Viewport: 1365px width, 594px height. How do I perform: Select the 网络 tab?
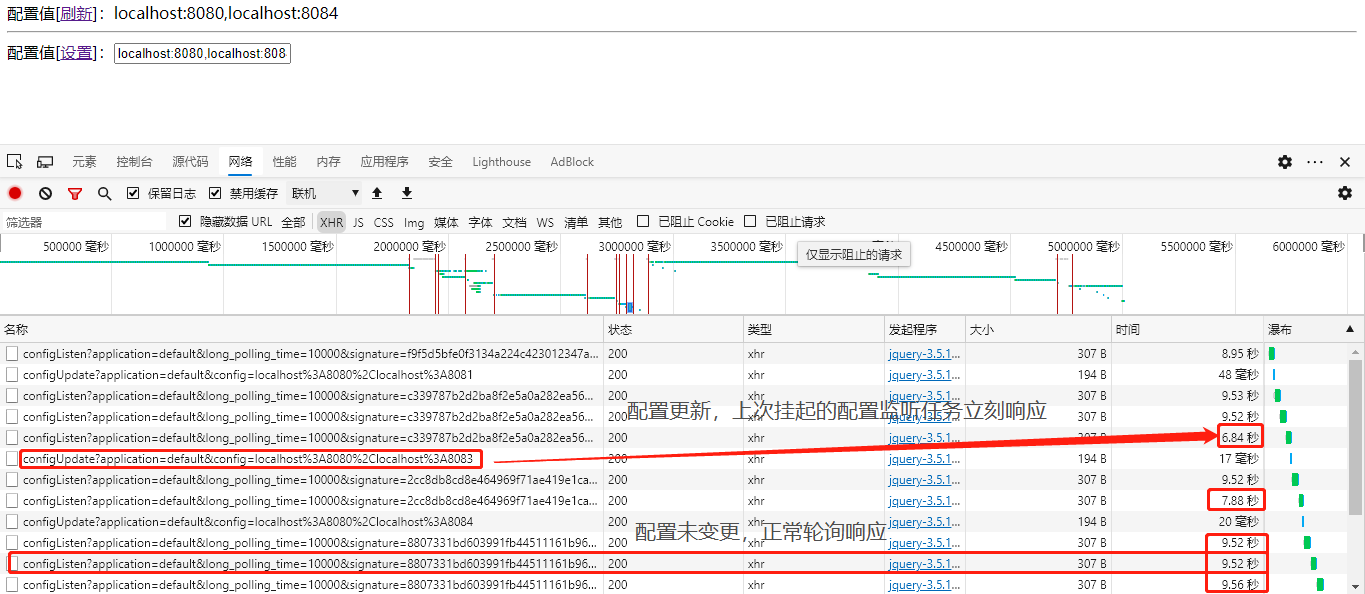point(240,161)
